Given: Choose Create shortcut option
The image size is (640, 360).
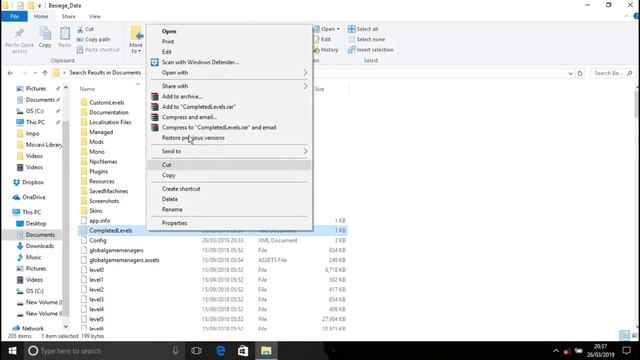Looking at the screenshot, I should pos(230,189).
